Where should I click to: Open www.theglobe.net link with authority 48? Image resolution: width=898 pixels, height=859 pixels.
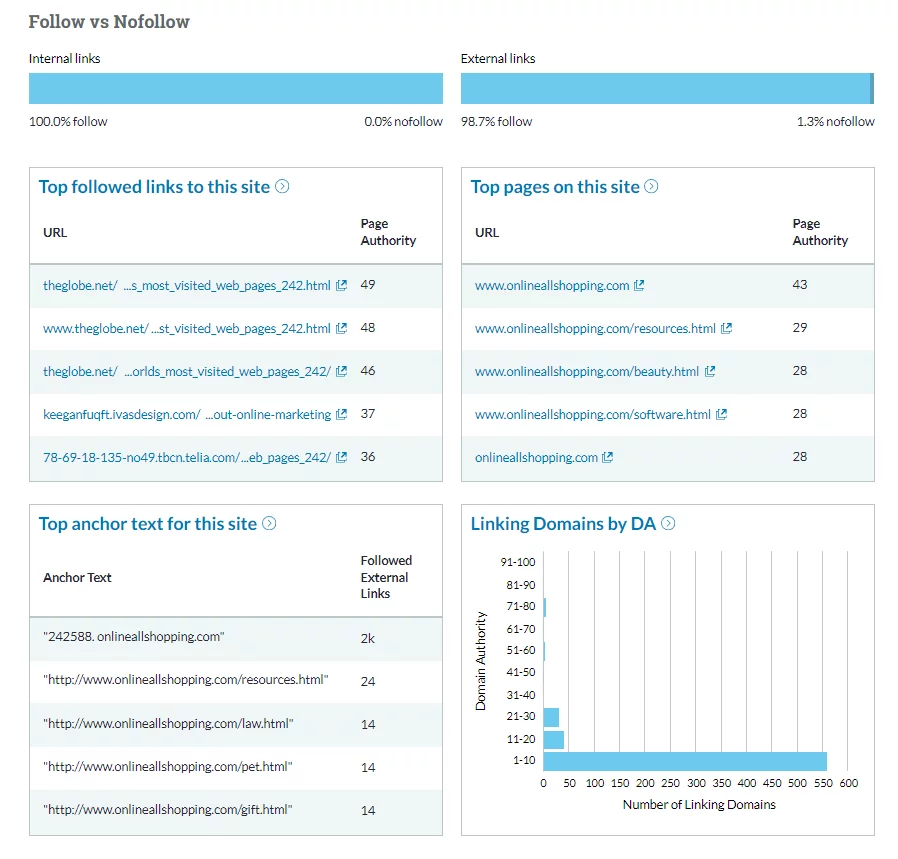pos(187,328)
